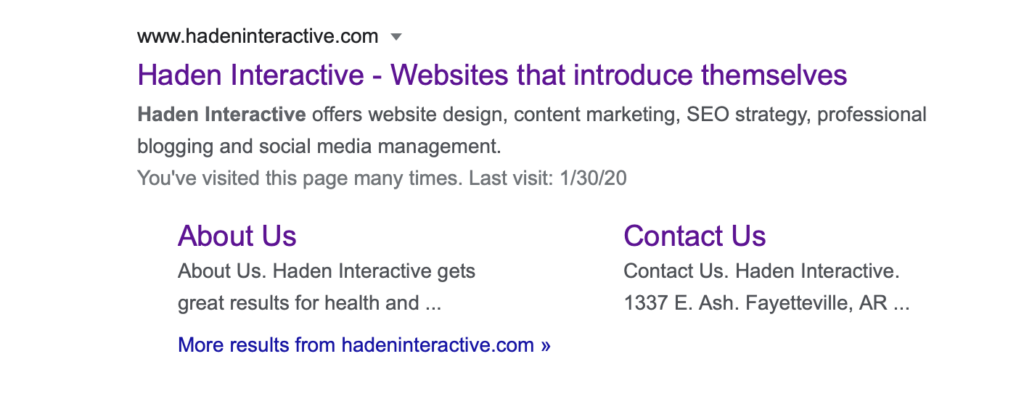This screenshot has width=1024, height=396.
Task: Click 'Websites that introduce themselves' in title
Action: tap(619, 76)
